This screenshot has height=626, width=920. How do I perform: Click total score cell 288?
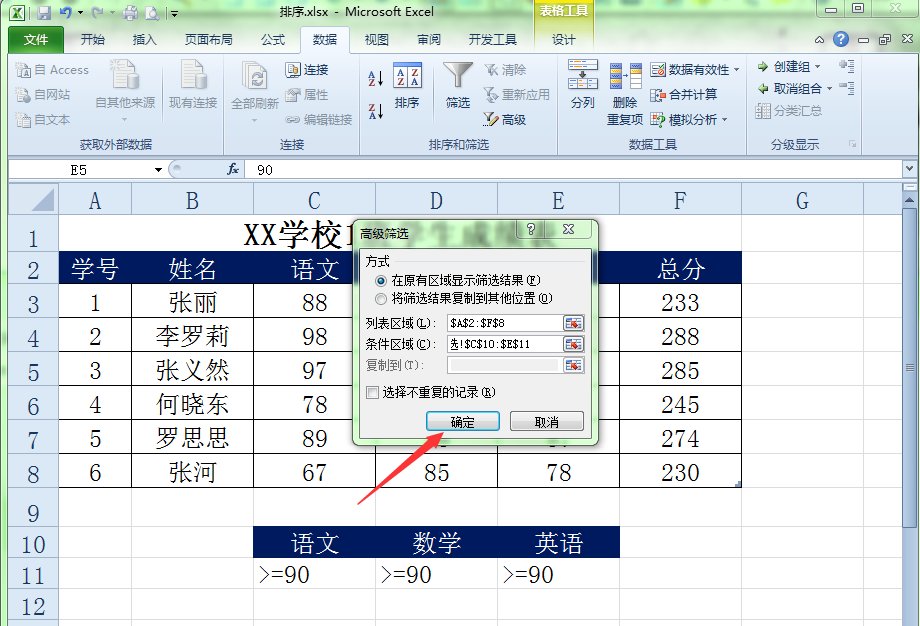pos(681,336)
